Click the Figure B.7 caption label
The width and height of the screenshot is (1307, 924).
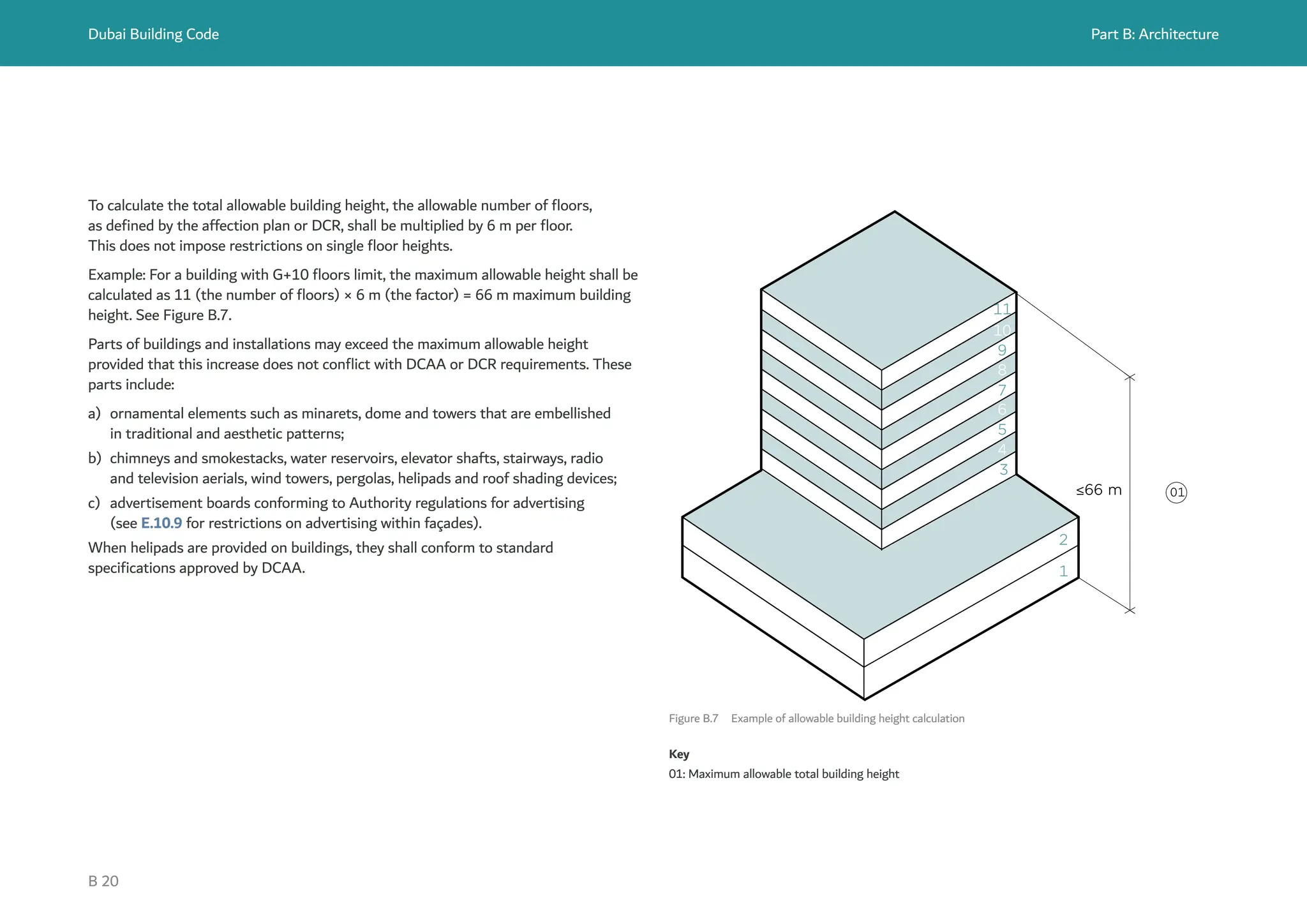coord(693,719)
